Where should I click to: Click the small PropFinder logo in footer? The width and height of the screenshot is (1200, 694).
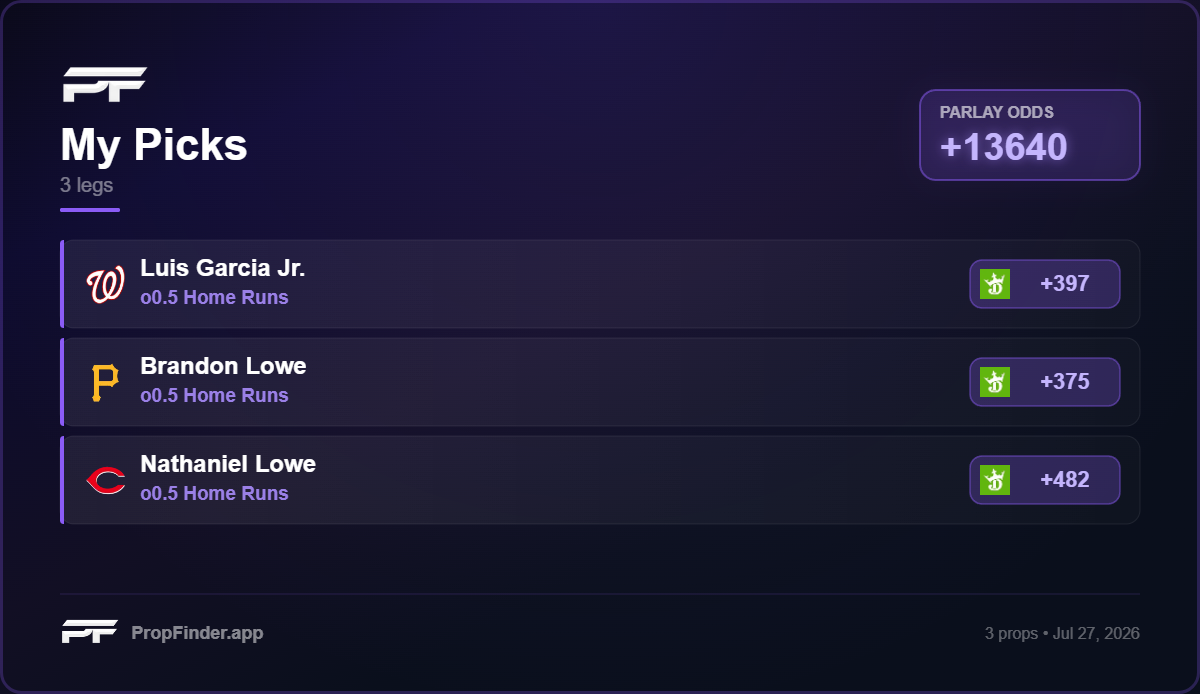(90, 632)
